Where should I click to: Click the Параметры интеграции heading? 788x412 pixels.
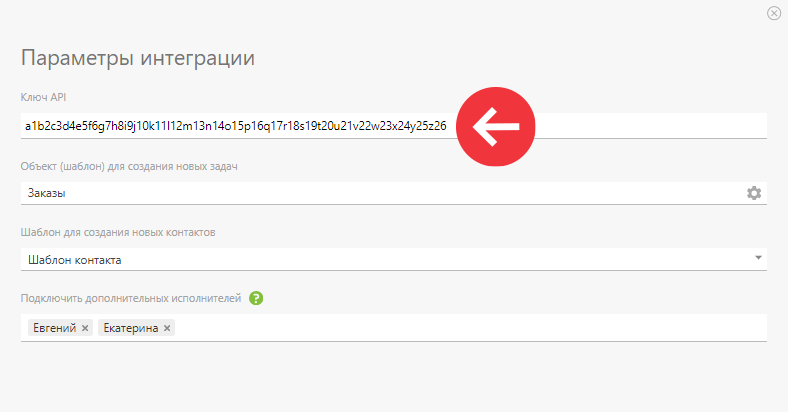pos(138,58)
